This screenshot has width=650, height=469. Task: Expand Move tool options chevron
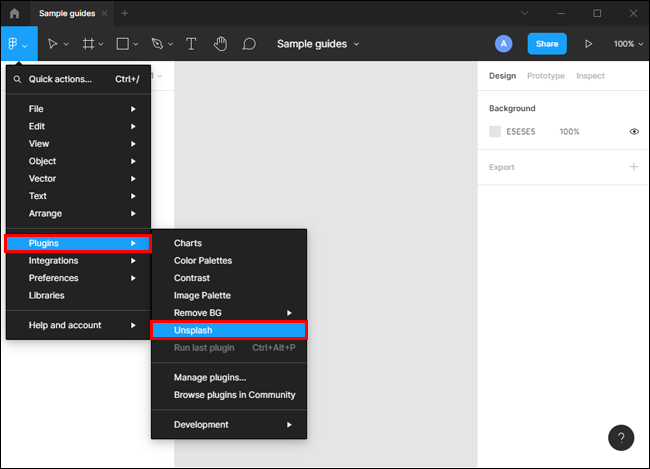click(66, 44)
